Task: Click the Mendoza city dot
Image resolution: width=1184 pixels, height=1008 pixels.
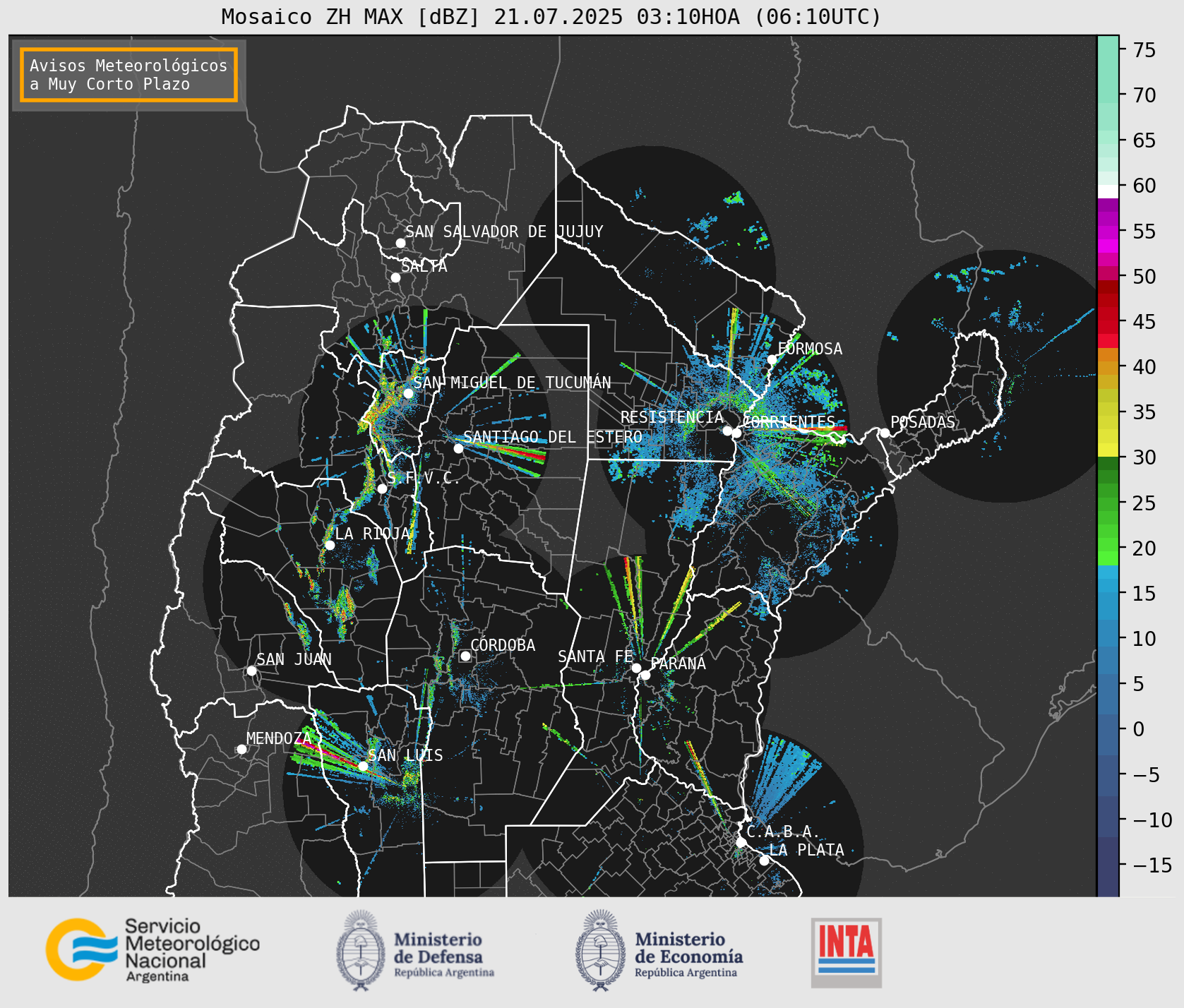Action: tap(241, 749)
